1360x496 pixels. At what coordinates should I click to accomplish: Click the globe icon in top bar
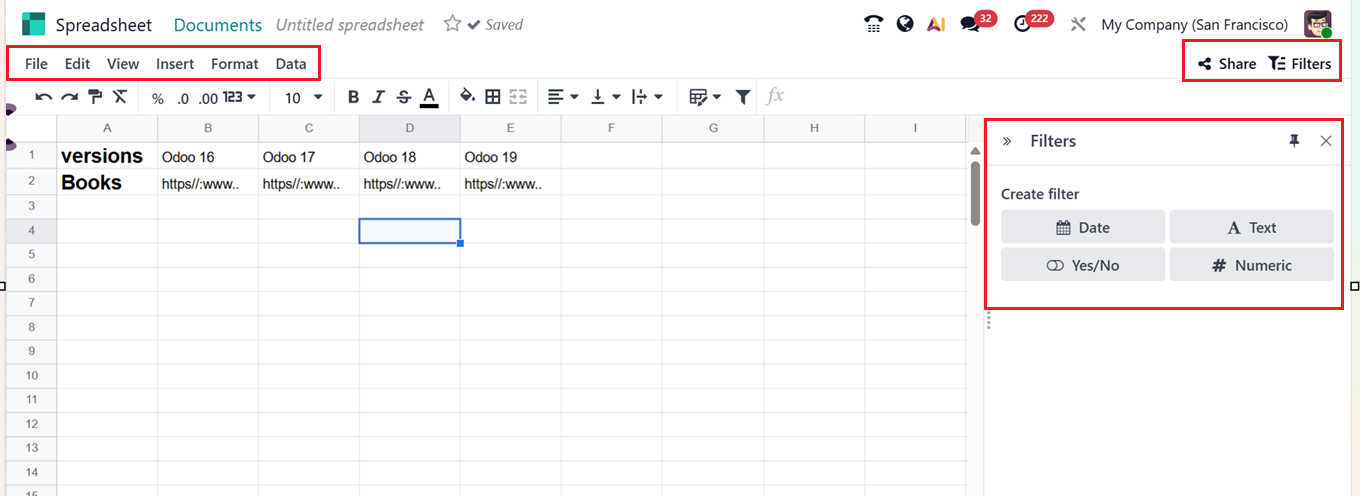905,24
